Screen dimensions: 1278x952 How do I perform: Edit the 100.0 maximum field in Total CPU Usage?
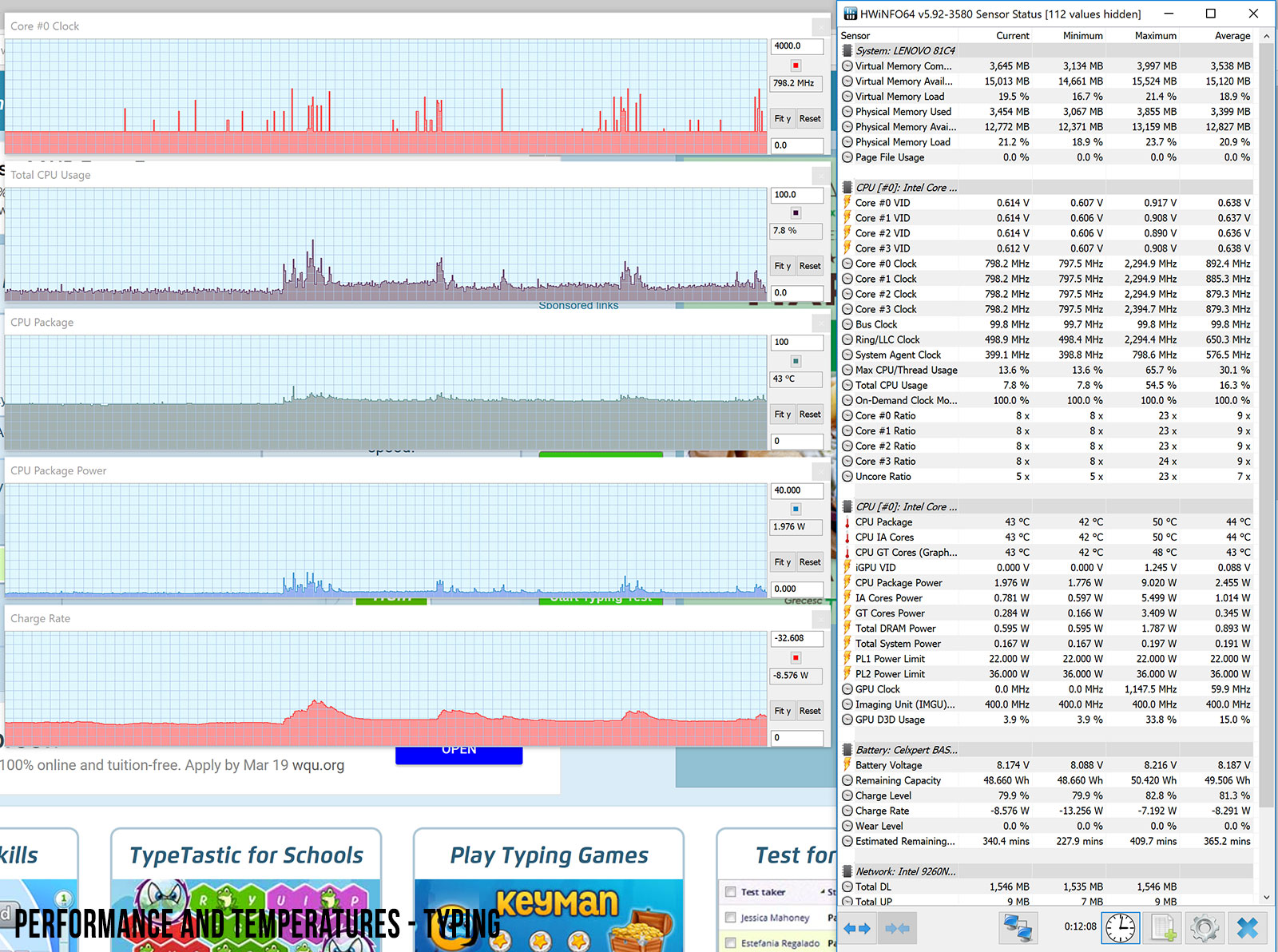point(797,195)
